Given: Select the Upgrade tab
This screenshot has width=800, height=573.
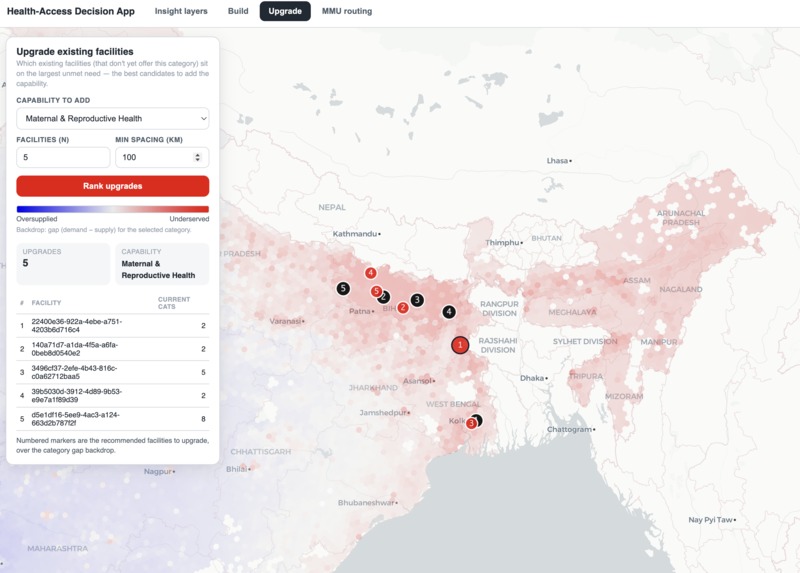Looking at the screenshot, I should pyautogui.click(x=285, y=11).
